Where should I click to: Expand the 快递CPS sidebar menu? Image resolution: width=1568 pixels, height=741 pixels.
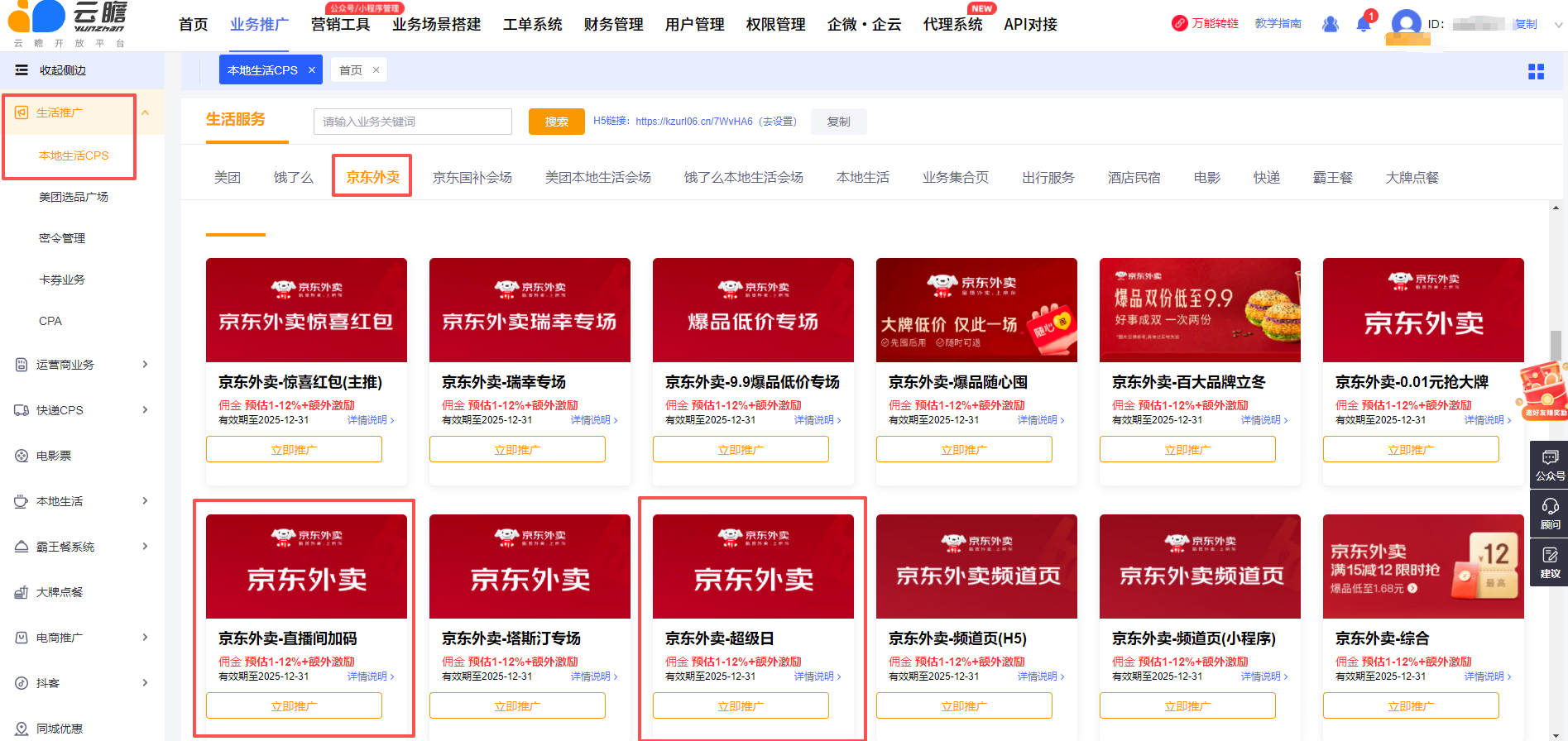pos(146,410)
